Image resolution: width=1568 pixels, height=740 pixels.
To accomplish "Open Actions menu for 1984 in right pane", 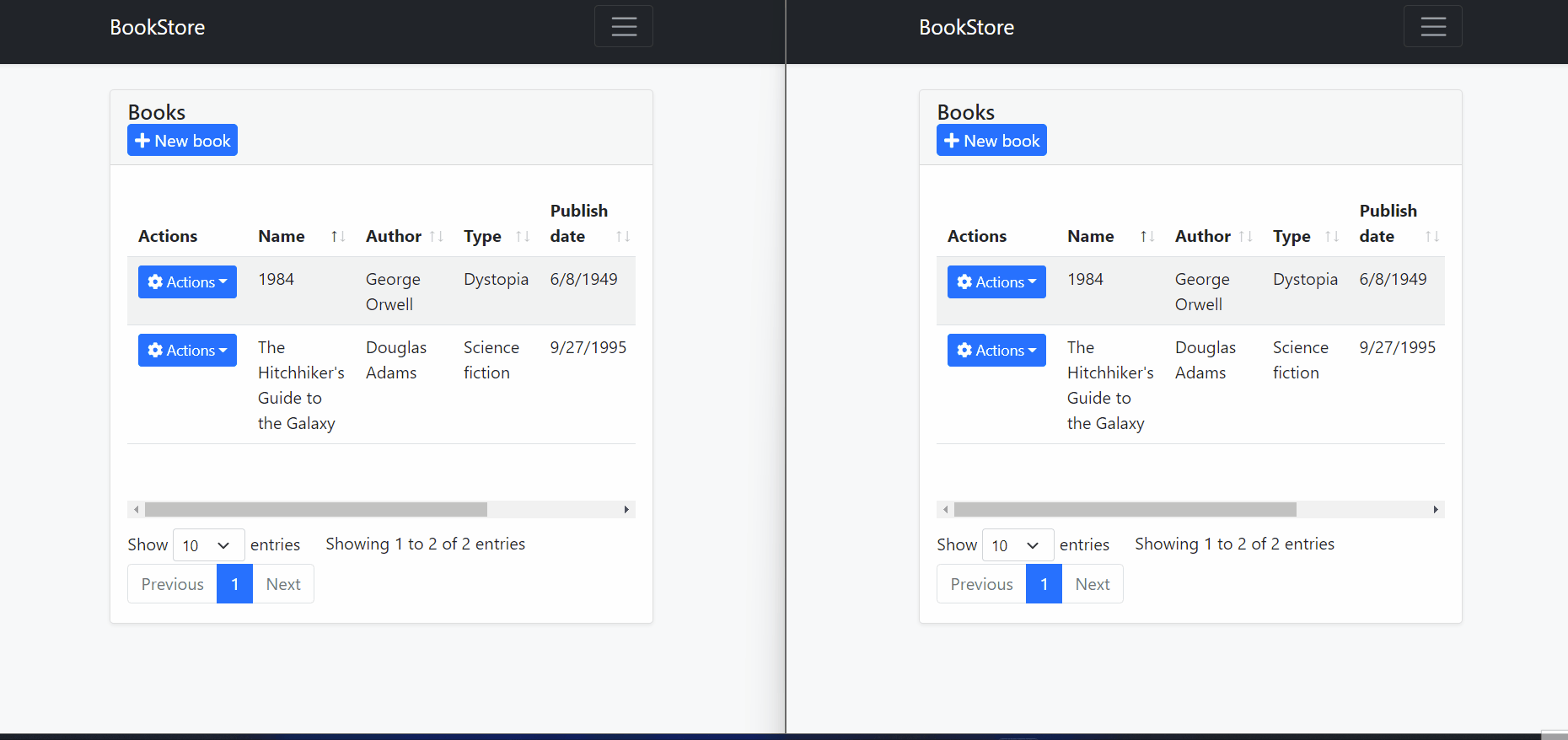I will coord(996,282).
